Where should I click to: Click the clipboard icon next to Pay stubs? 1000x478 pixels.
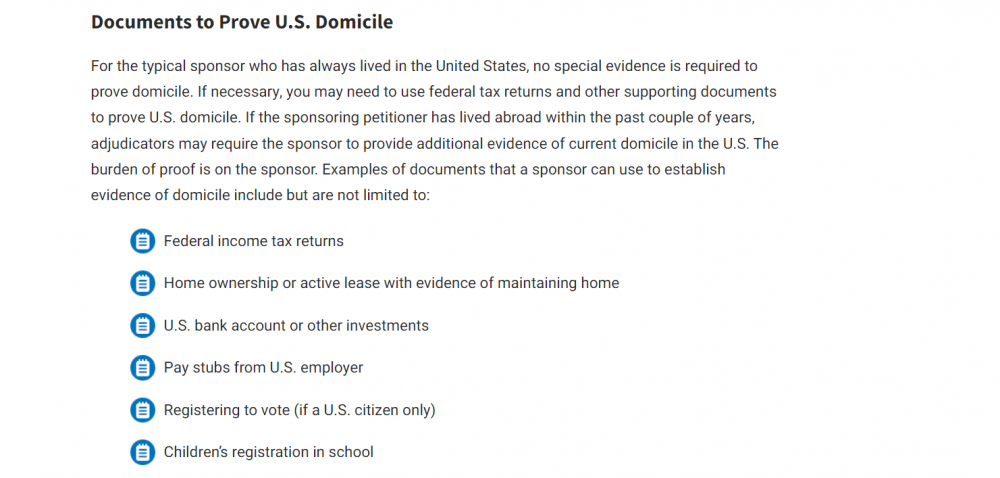[x=143, y=368]
